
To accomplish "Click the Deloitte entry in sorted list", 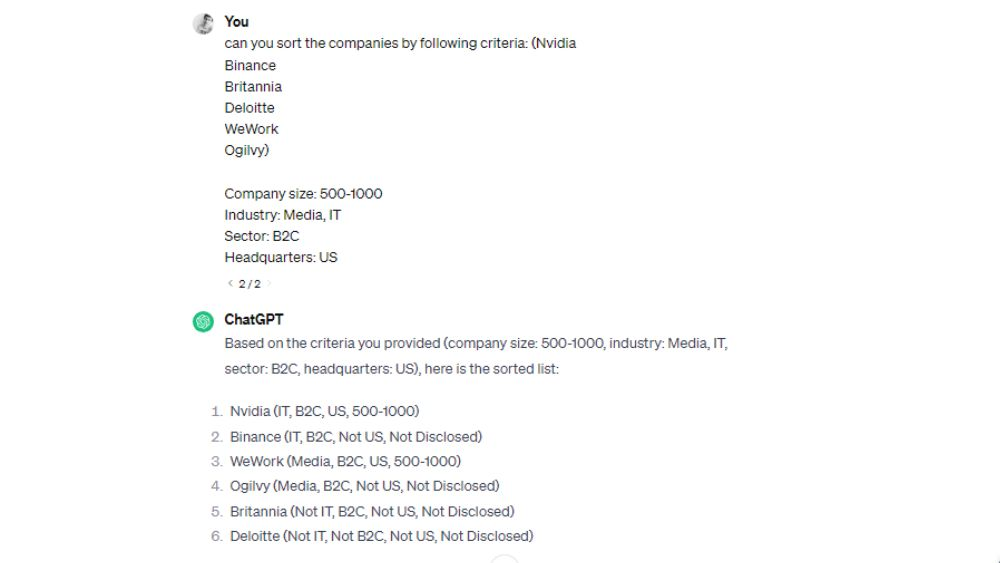I will 381,536.
